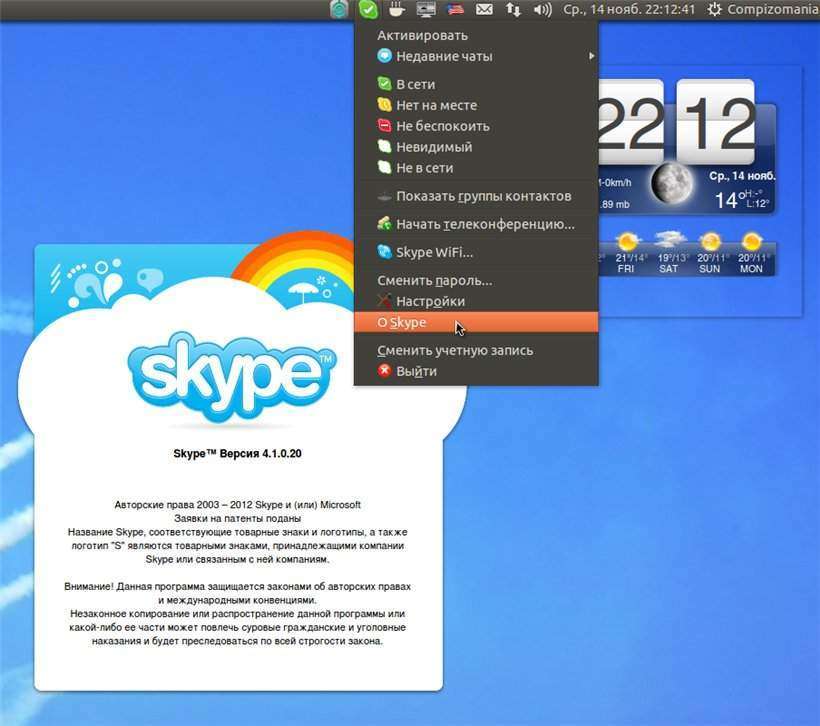Open the Caffeine coffee cup indicator
This screenshot has height=726, width=820.
pos(397,9)
